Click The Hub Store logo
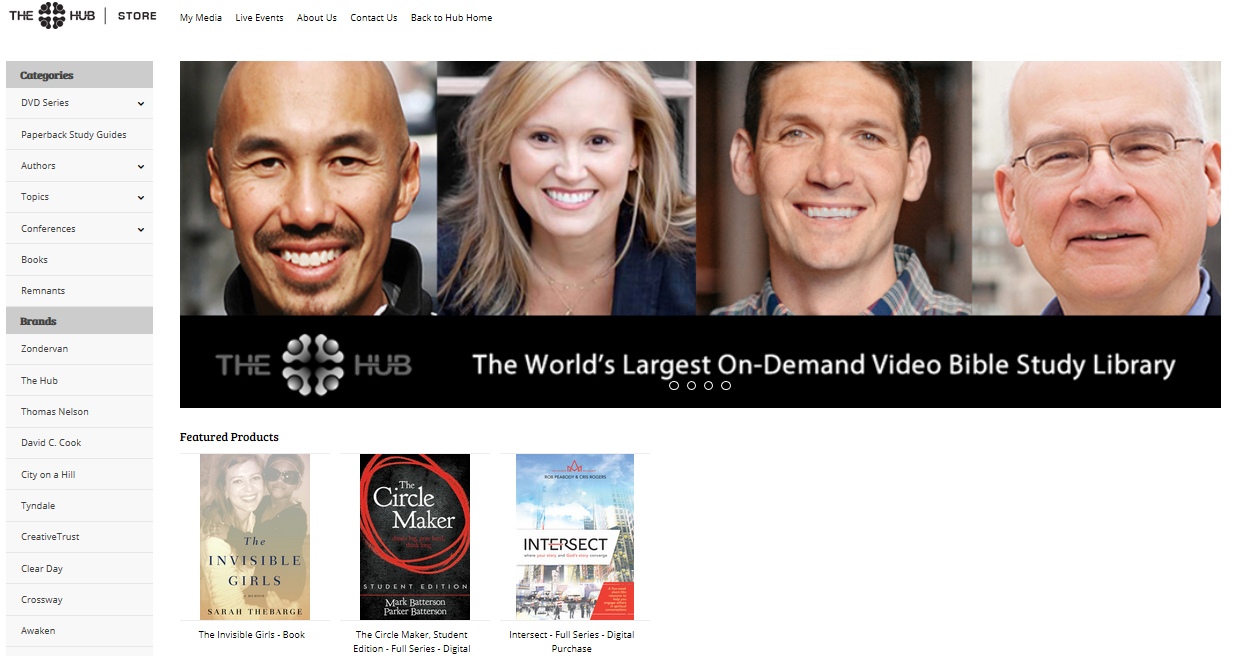Image resolution: width=1241 pixels, height=656 pixels. [83, 16]
